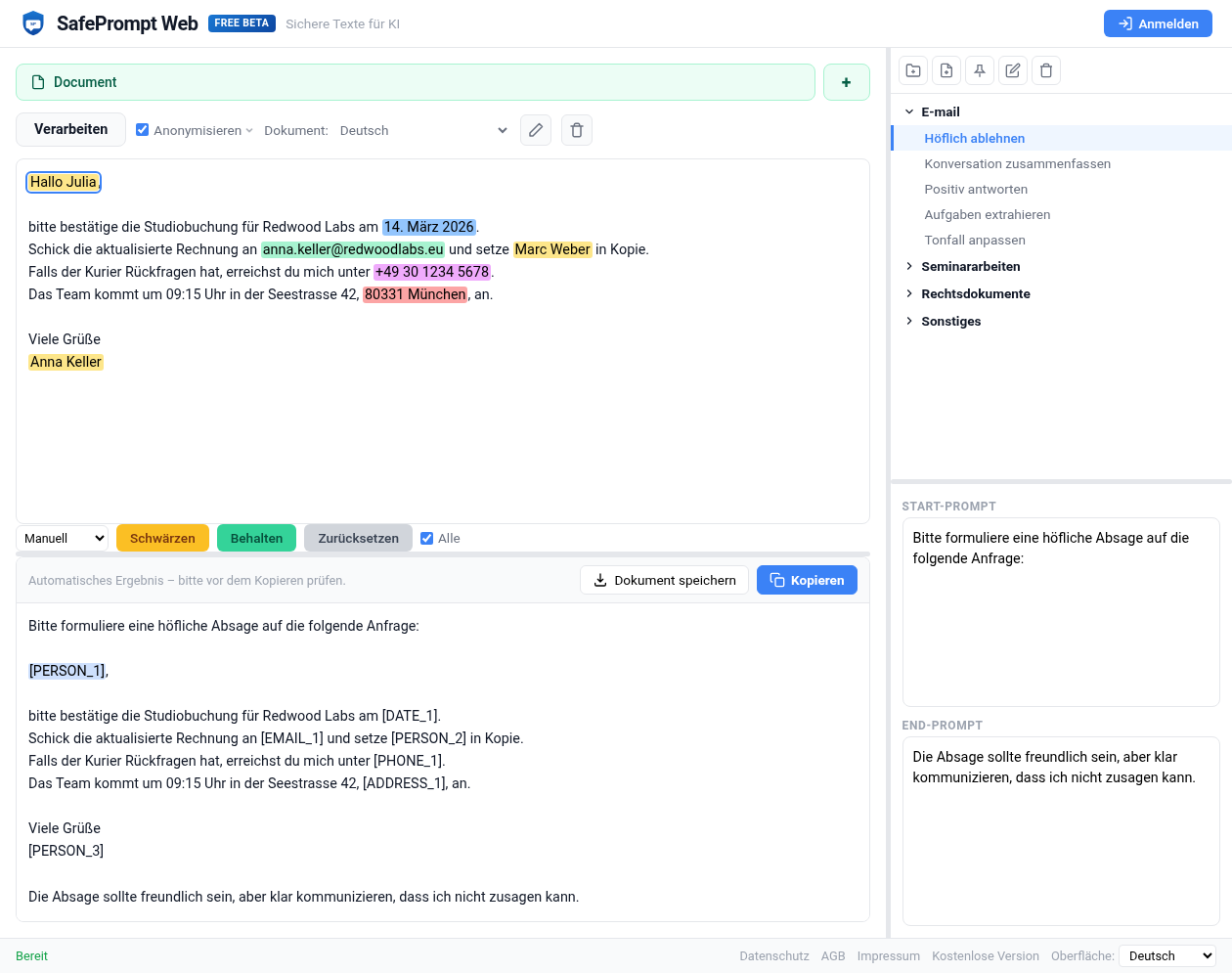This screenshot has width=1232, height=973.
Task: Click the new prompt file icon
Action: pos(946,70)
